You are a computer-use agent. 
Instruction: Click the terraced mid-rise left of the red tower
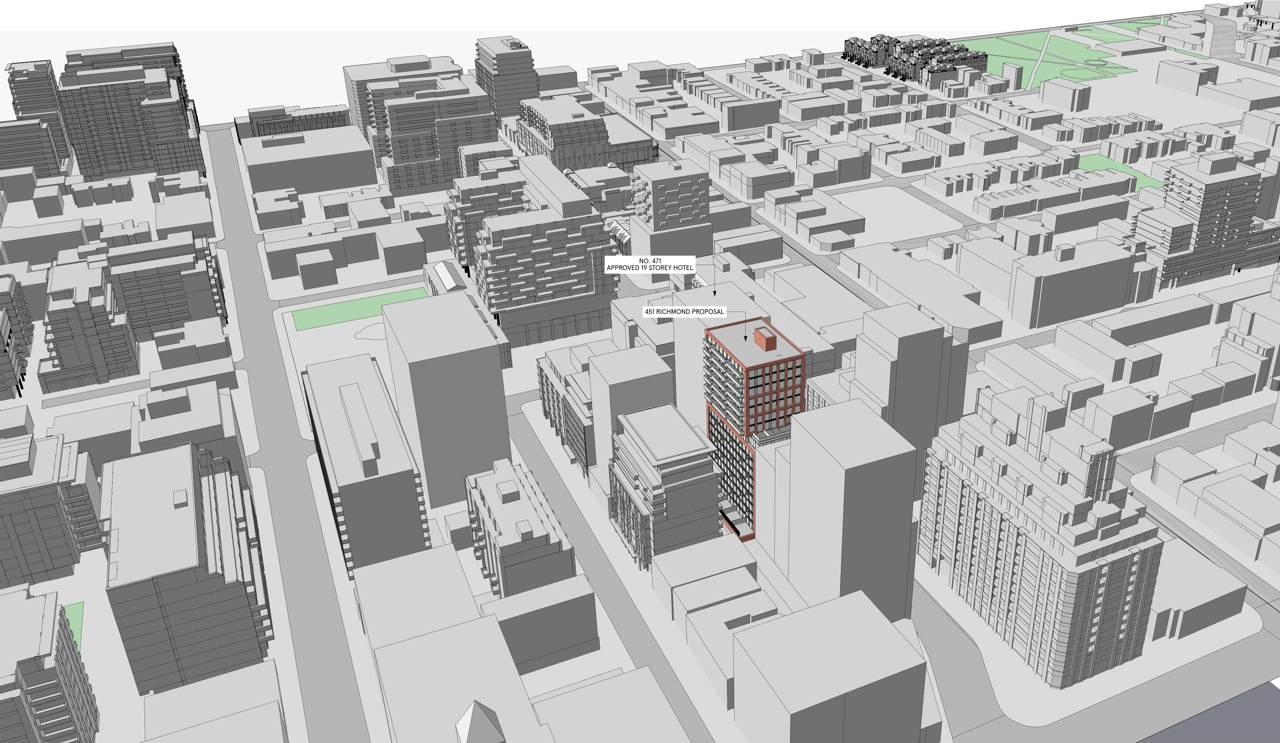point(660,480)
